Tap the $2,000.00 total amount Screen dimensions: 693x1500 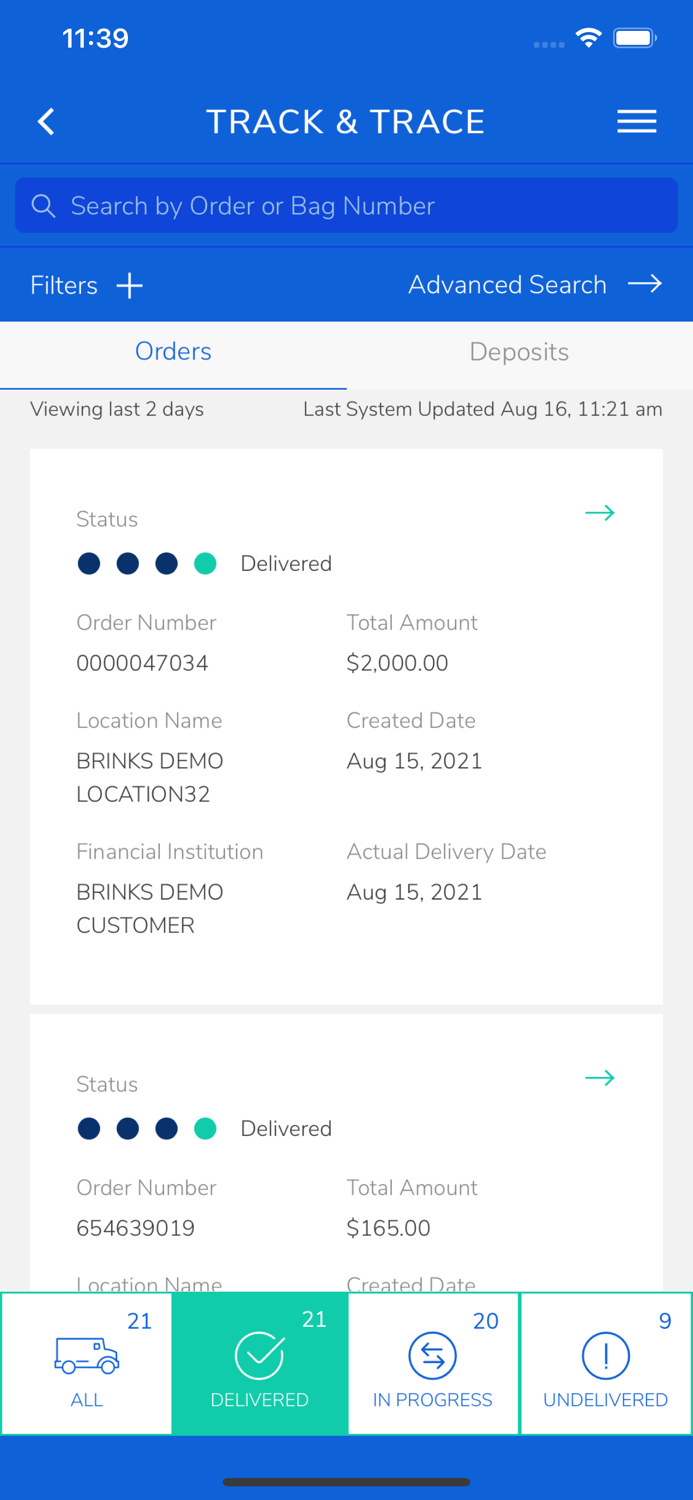point(397,663)
